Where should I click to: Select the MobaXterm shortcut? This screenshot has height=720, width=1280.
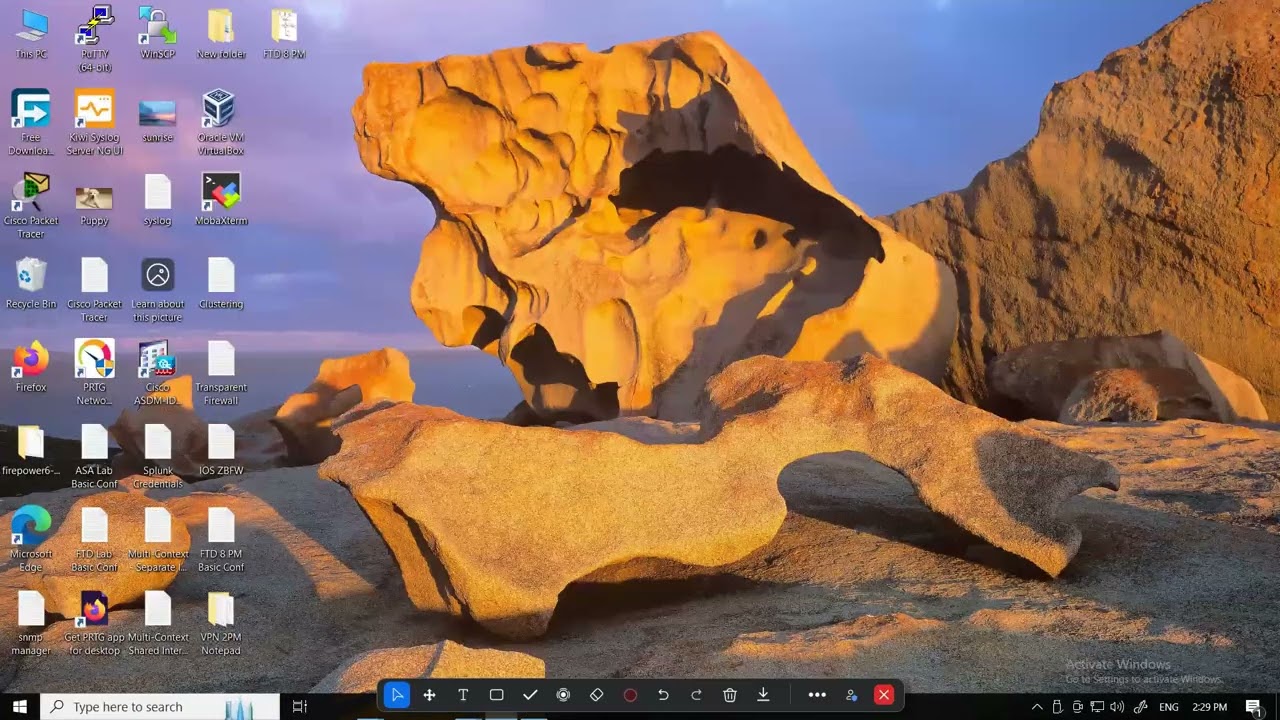[x=221, y=201]
